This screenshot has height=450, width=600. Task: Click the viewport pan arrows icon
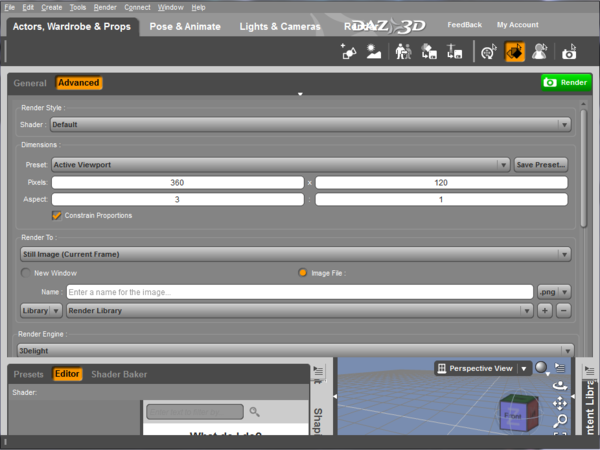[560, 403]
